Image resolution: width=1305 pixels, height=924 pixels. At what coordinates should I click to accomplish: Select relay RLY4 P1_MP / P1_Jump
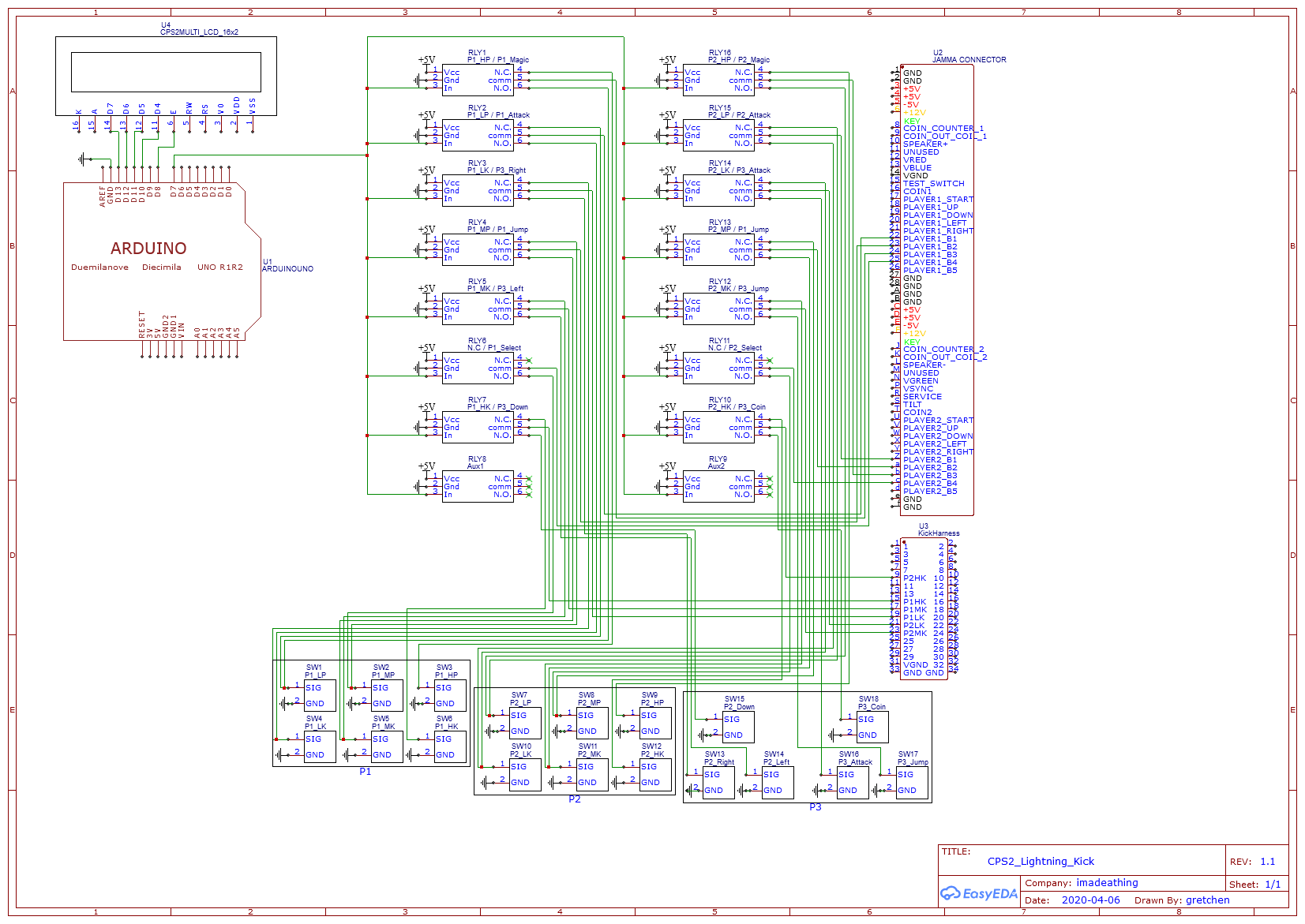pos(478,249)
